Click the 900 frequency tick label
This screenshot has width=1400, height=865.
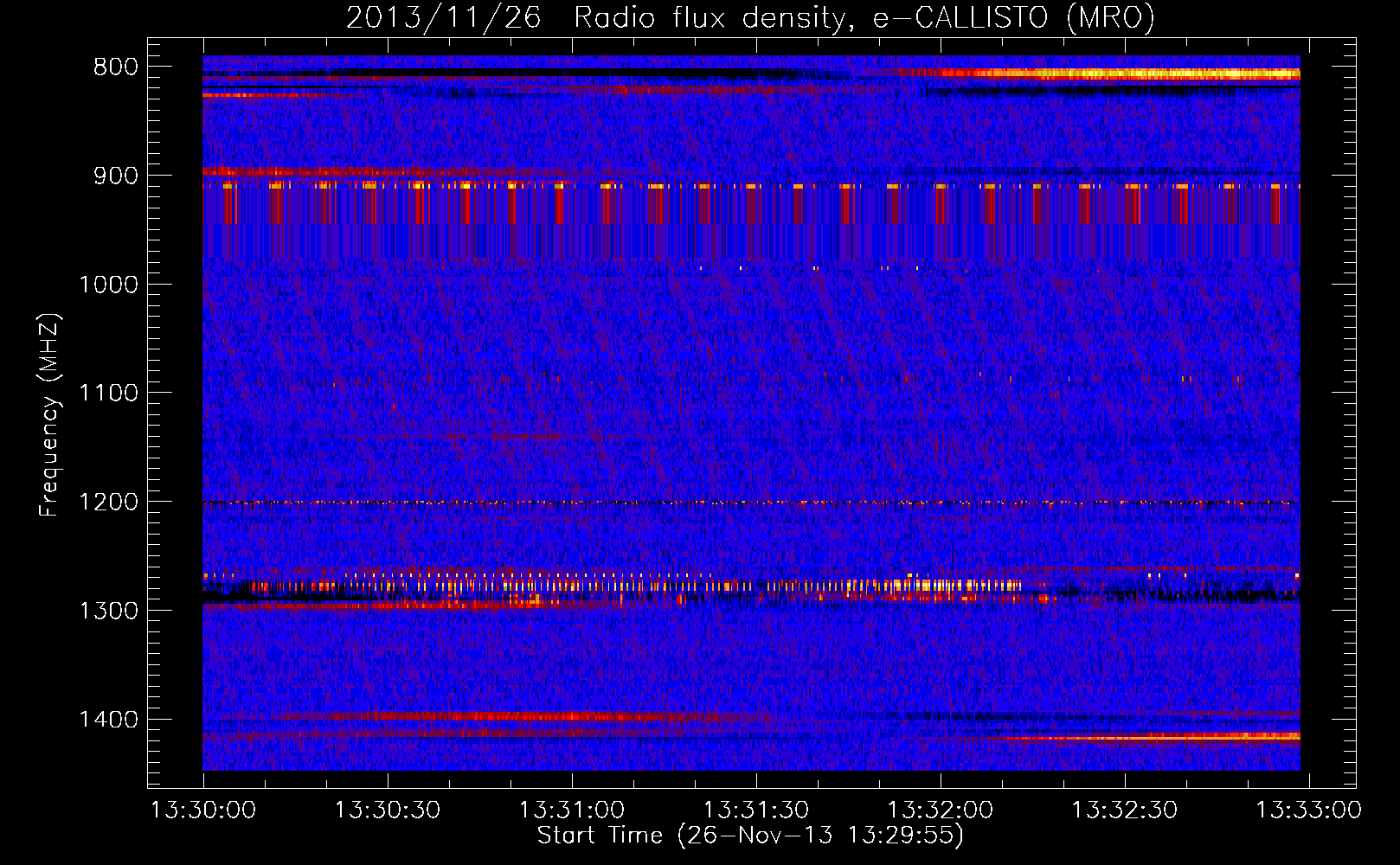[x=115, y=176]
